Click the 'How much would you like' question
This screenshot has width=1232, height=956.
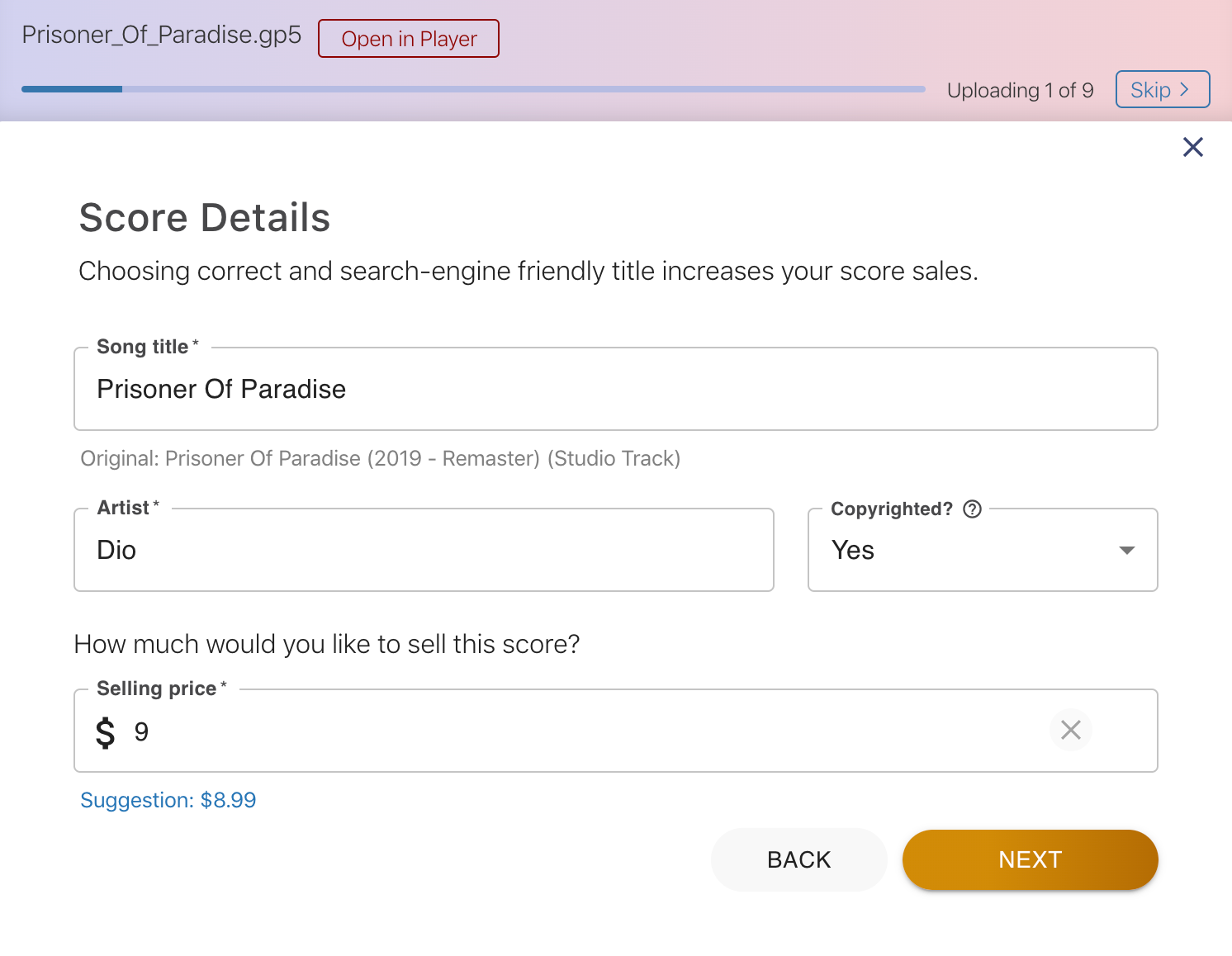coord(327,644)
